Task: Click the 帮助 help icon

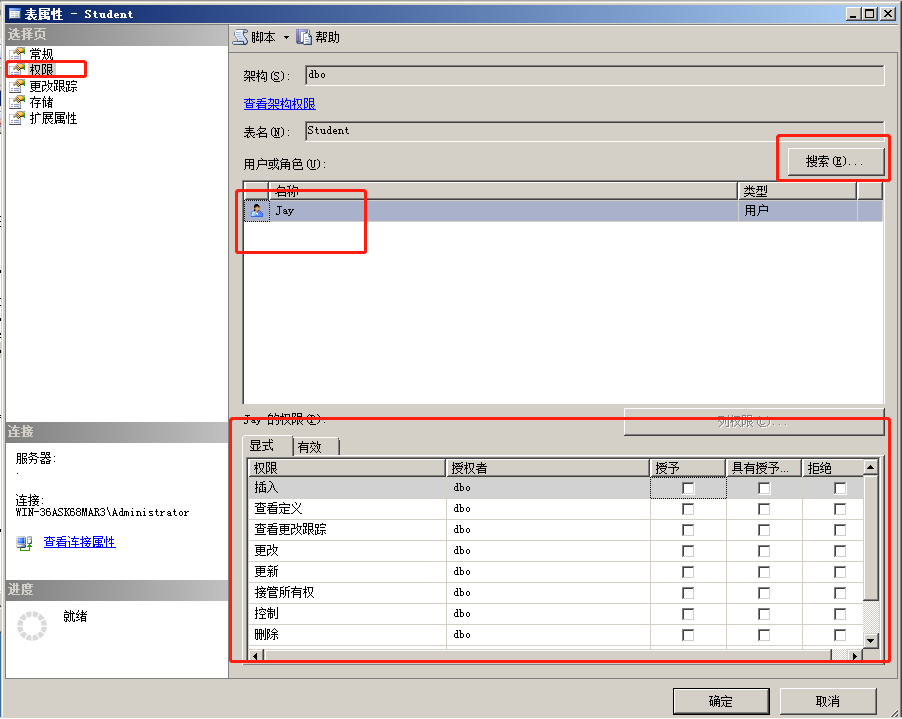Action: coord(304,37)
